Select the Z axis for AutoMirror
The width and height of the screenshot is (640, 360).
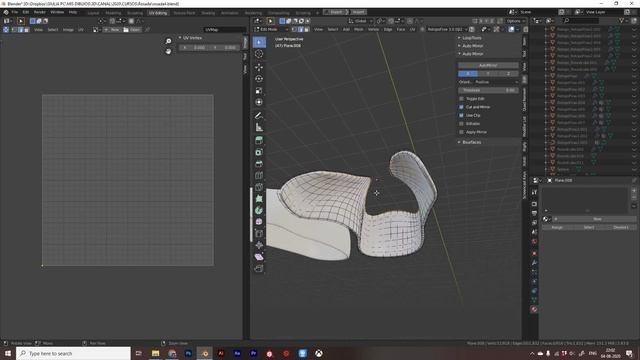509,73
